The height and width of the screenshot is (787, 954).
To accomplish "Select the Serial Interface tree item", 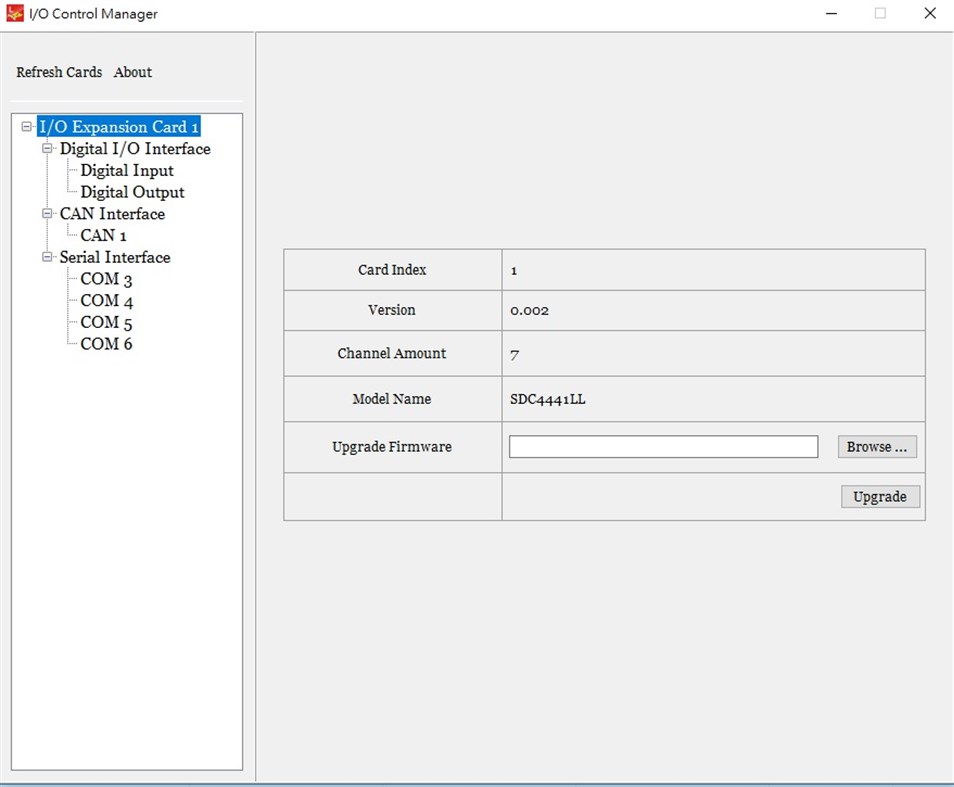I will click(115, 257).
